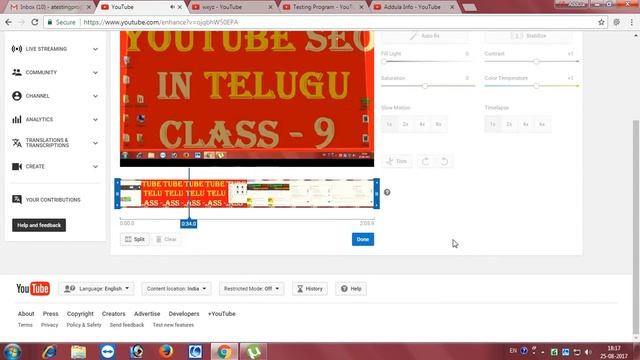Click the Clear button
This screenshot has height=360, width=640.
coord(166,239)
